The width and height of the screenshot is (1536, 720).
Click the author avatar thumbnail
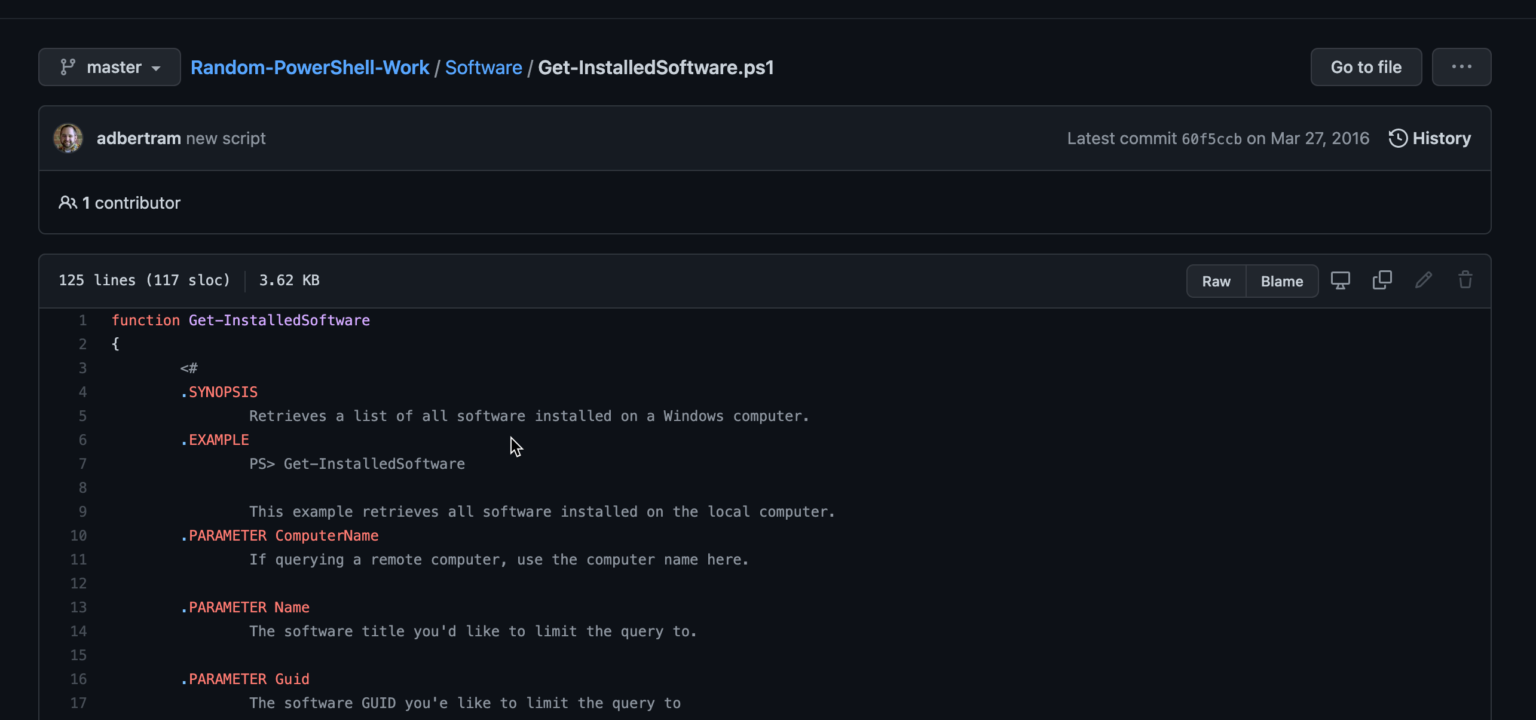click(68, 138)
